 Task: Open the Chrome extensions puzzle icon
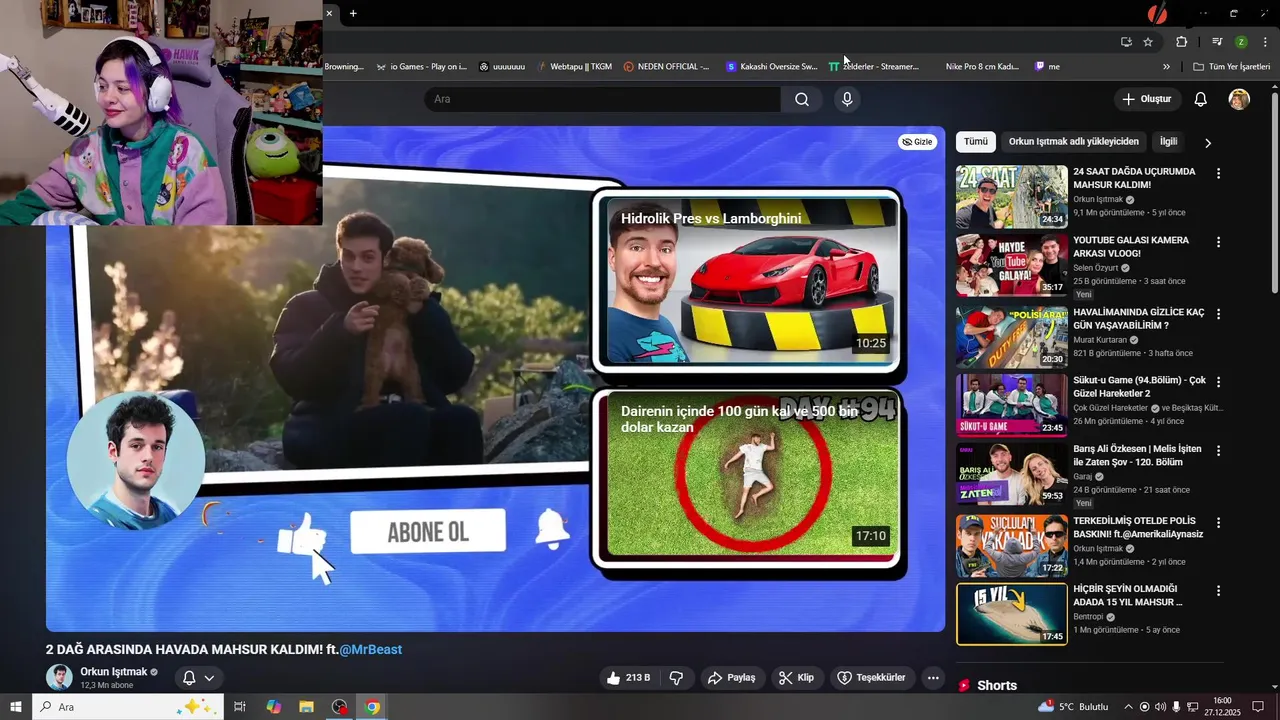coord(1182,42)
